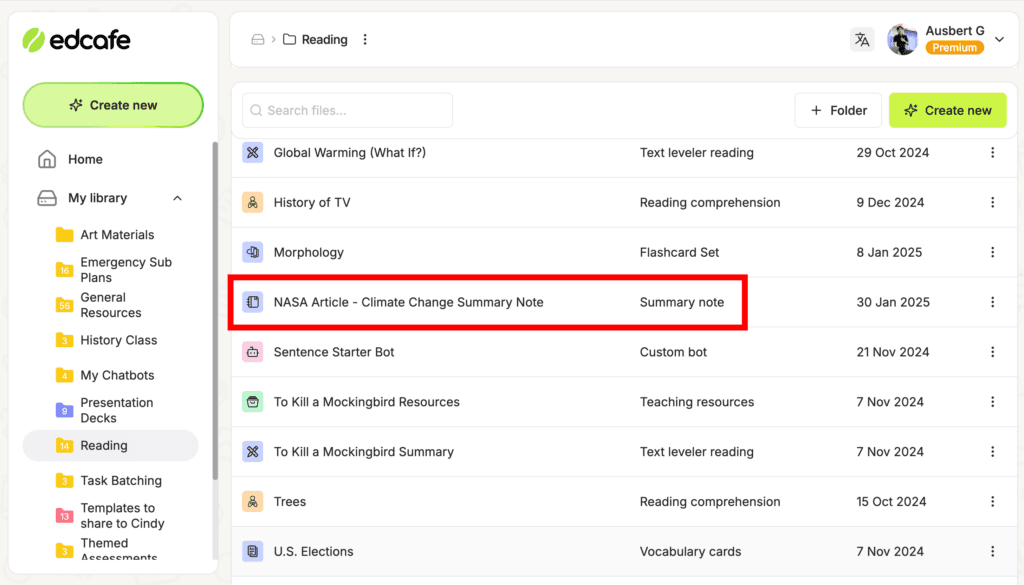The height and width of the screenshot is (585, 1024).
Task: Click the Premium badge
Action: (954, 48)
